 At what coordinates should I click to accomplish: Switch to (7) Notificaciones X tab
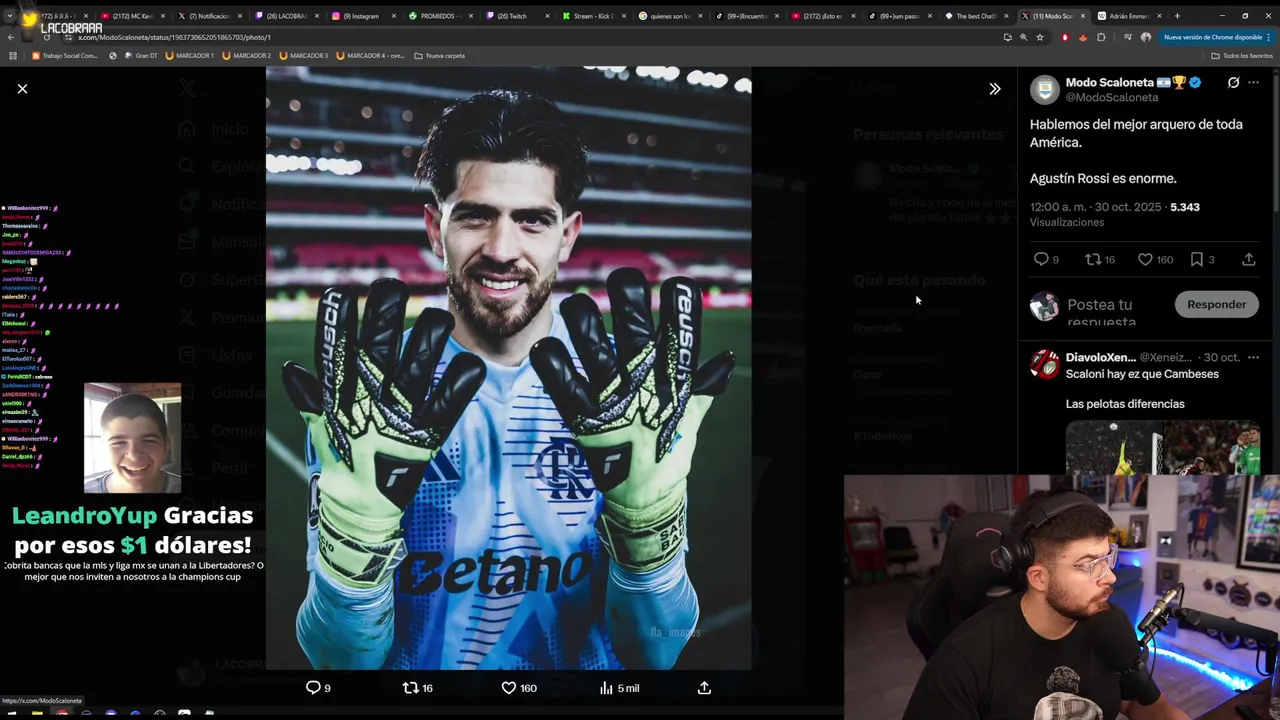tap(209, 16)
